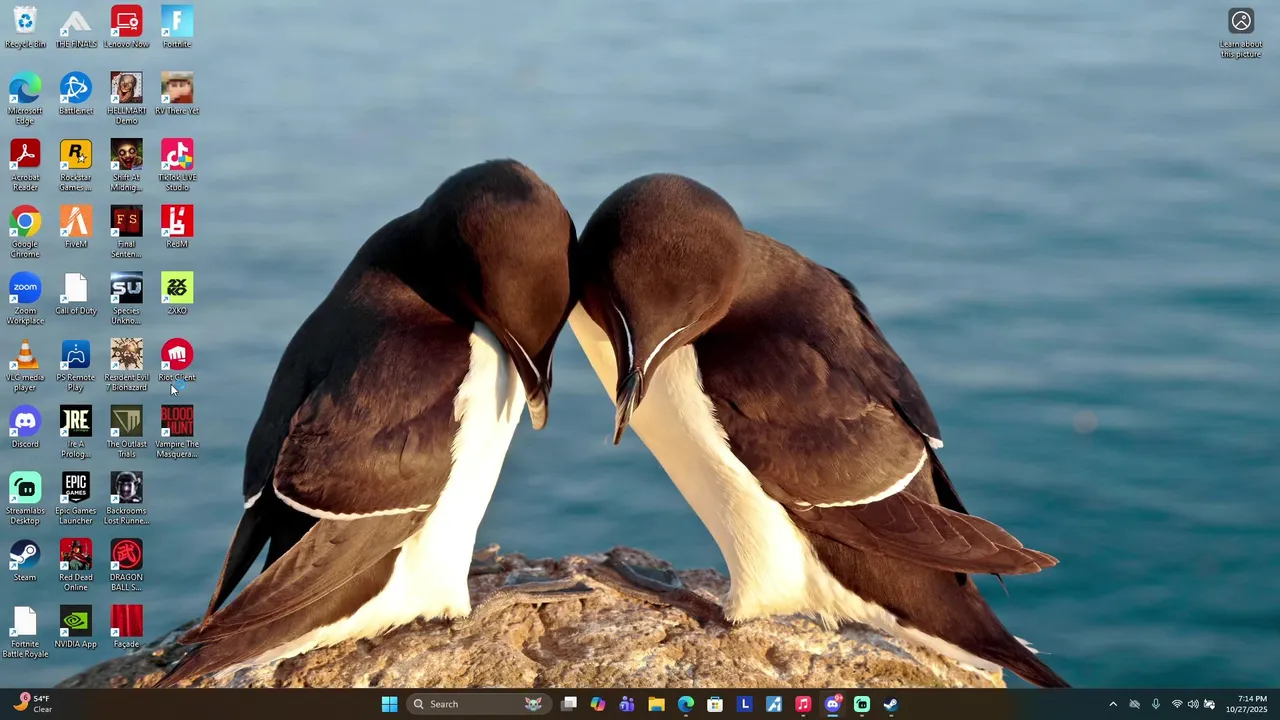This screenshot has height=720, width=1280.
Task: Select Call of Duty desktop file
Action: 76,294
